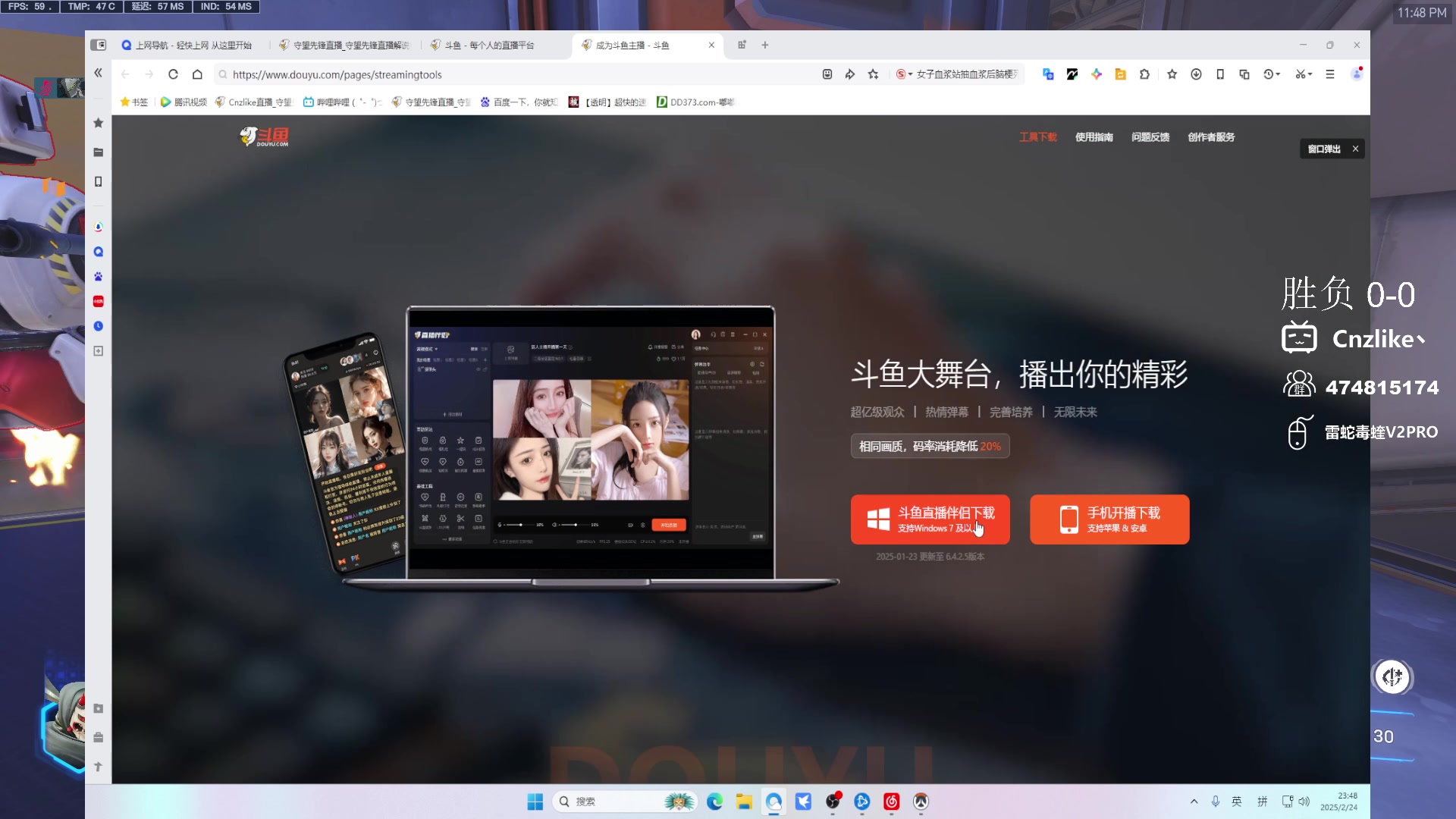This screenshot has width=1456, height=819.
Task: Show hidden system tray icons chevron
Action: 1194,802
